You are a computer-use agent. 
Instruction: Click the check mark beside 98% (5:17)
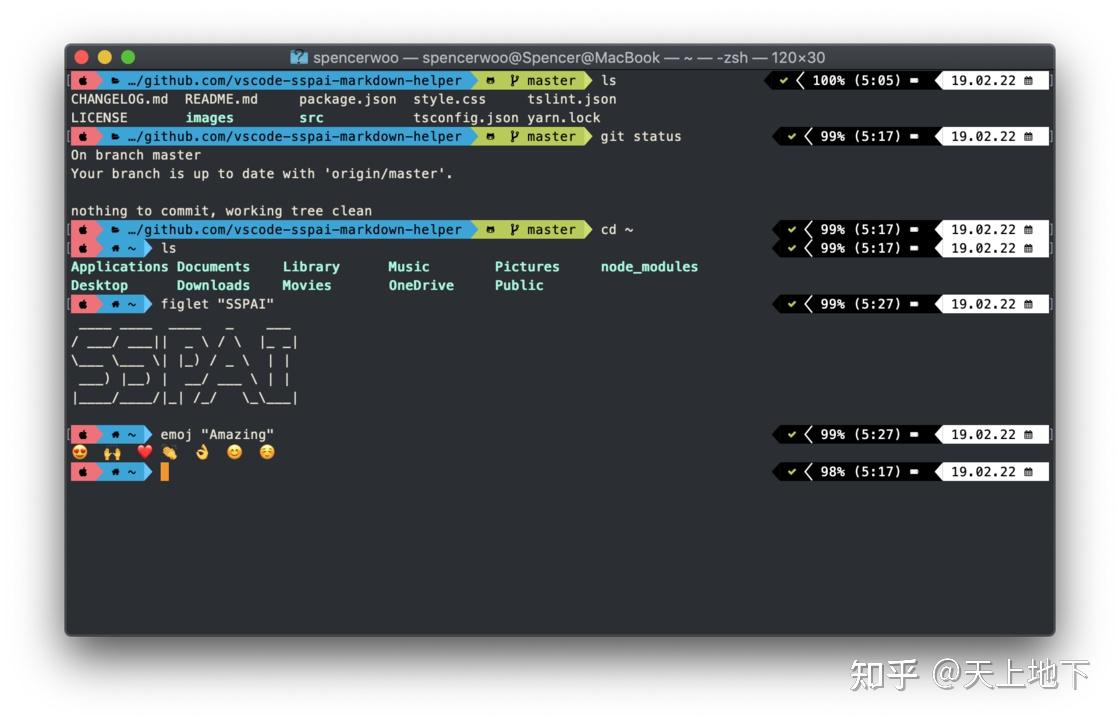tap(791, 472)
